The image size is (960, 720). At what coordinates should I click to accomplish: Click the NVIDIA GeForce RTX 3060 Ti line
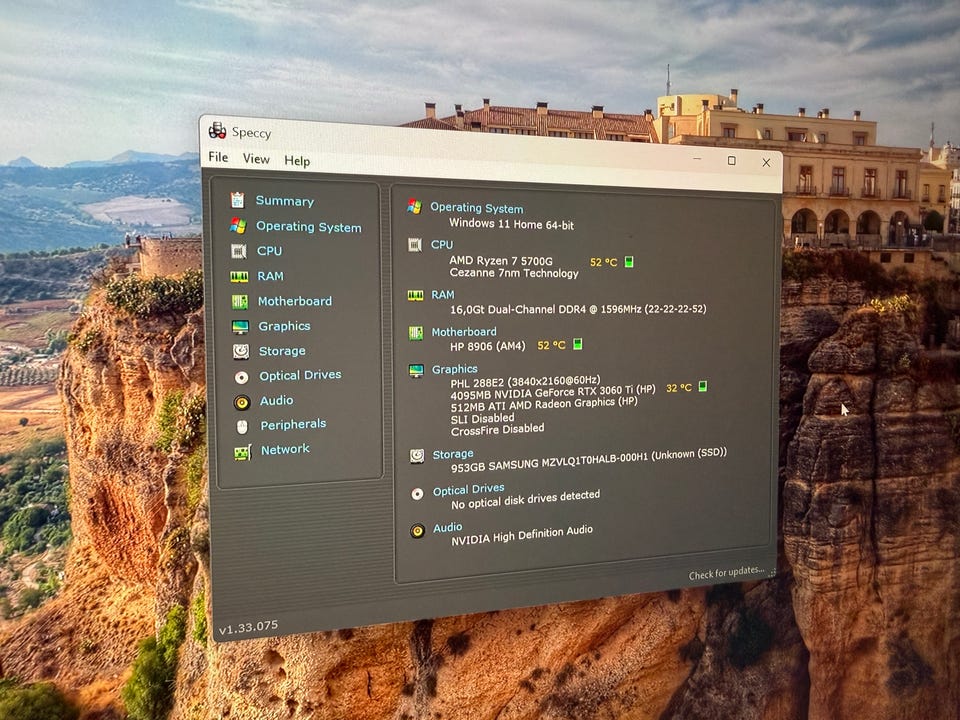click(553, 392)
